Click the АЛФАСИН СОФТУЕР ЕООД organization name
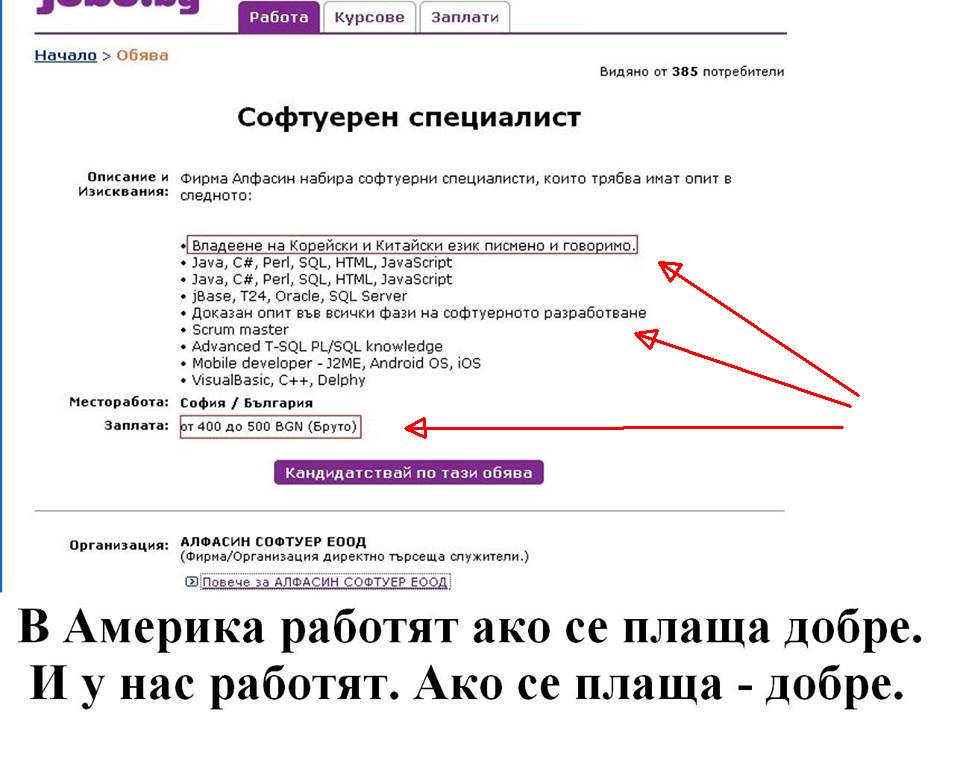The image size is (960, 775). pos(273,542)
